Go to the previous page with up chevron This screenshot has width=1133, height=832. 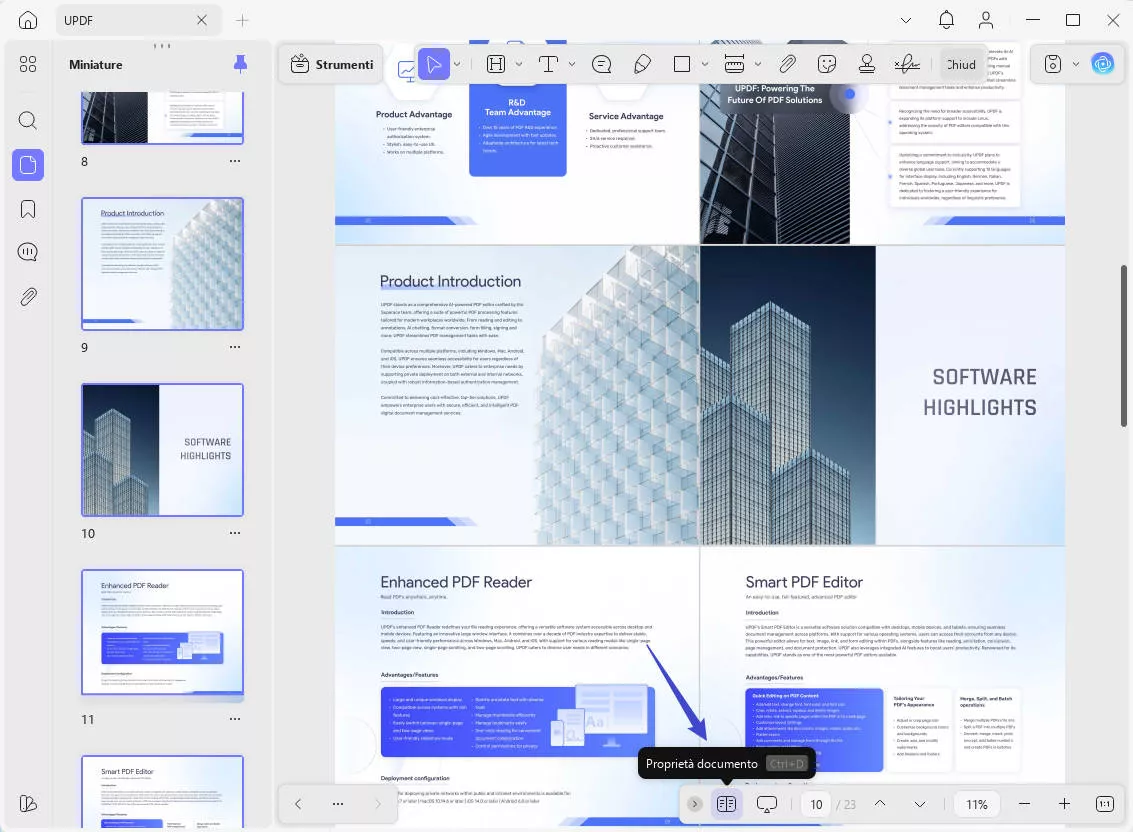coord(880,804)
